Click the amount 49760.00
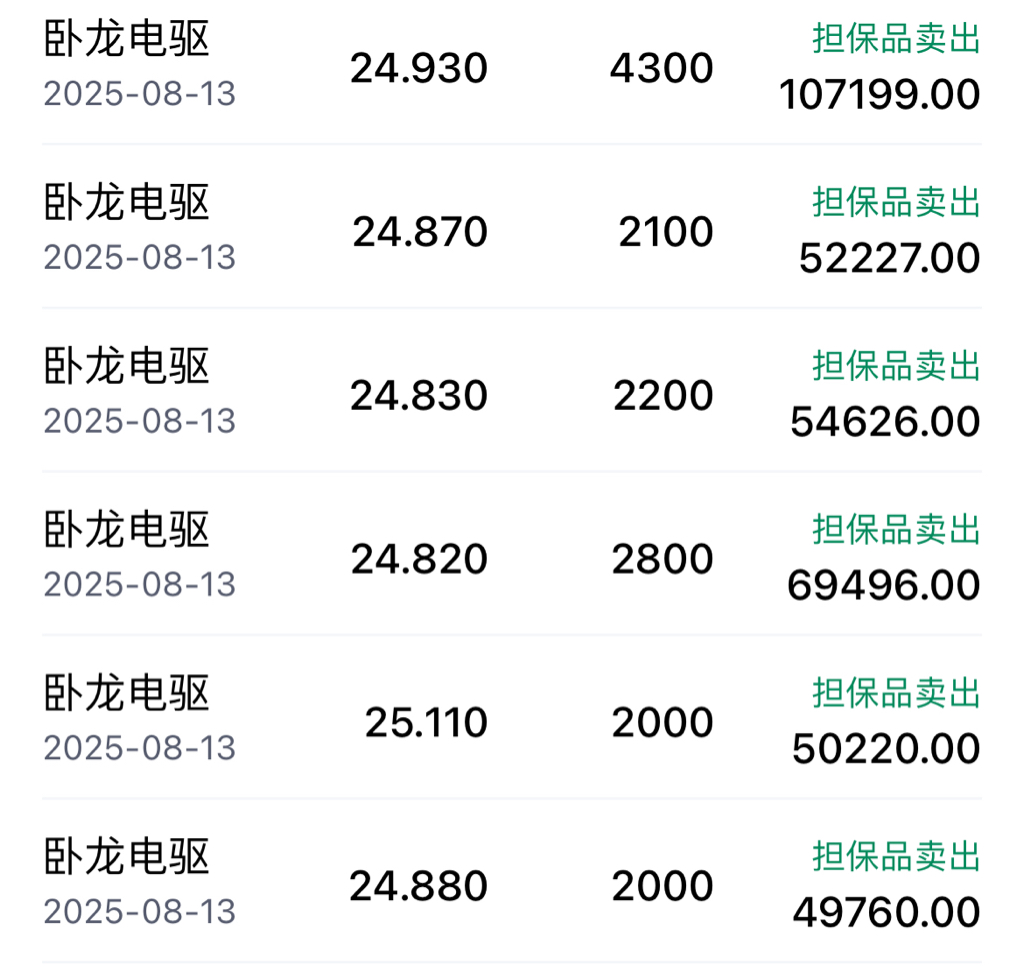Image resolution: width=1024 pixels, height=967 pixels. coord(886,912)
